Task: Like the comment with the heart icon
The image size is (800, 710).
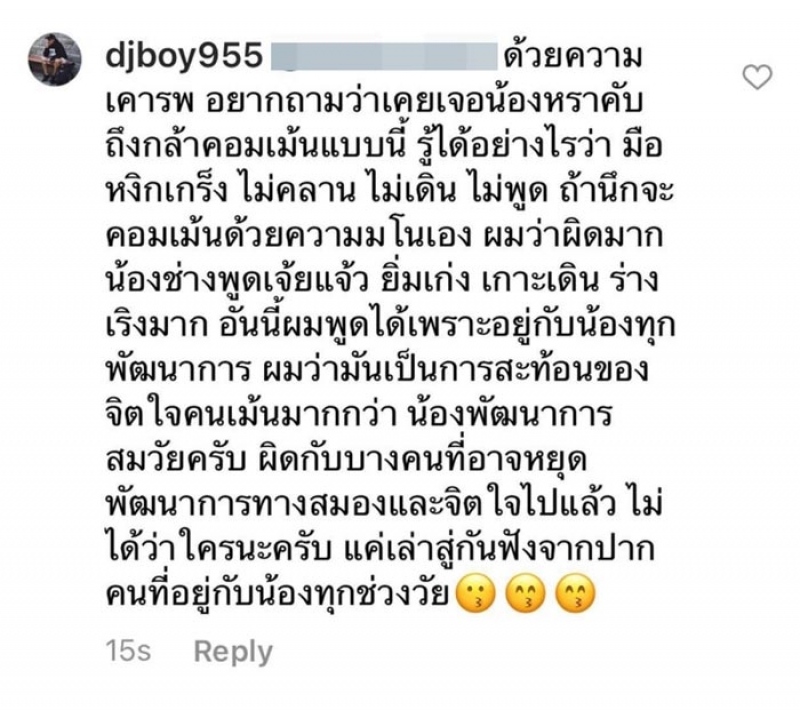Action: 757,78
